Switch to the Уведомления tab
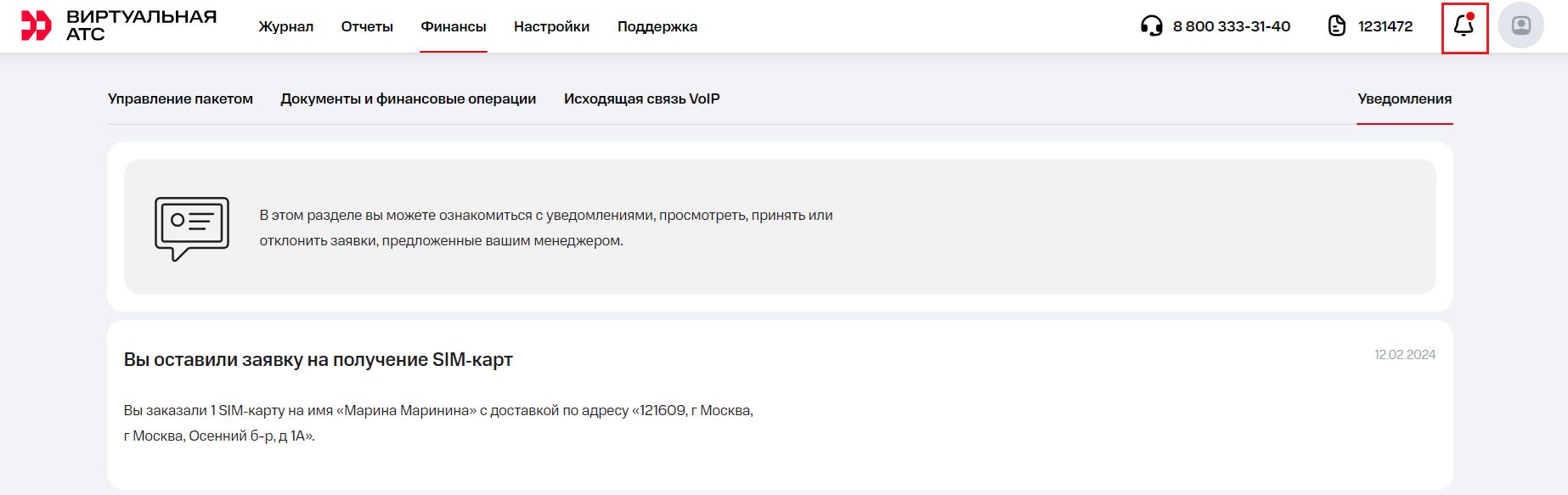Image resolution: width=1568 pixels, height=495 pixels. click(x=1404, y=98)
